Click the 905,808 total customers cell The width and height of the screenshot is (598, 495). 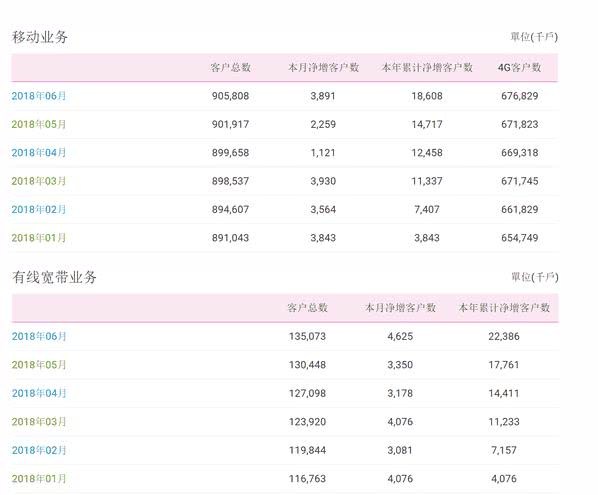point(230,96)
